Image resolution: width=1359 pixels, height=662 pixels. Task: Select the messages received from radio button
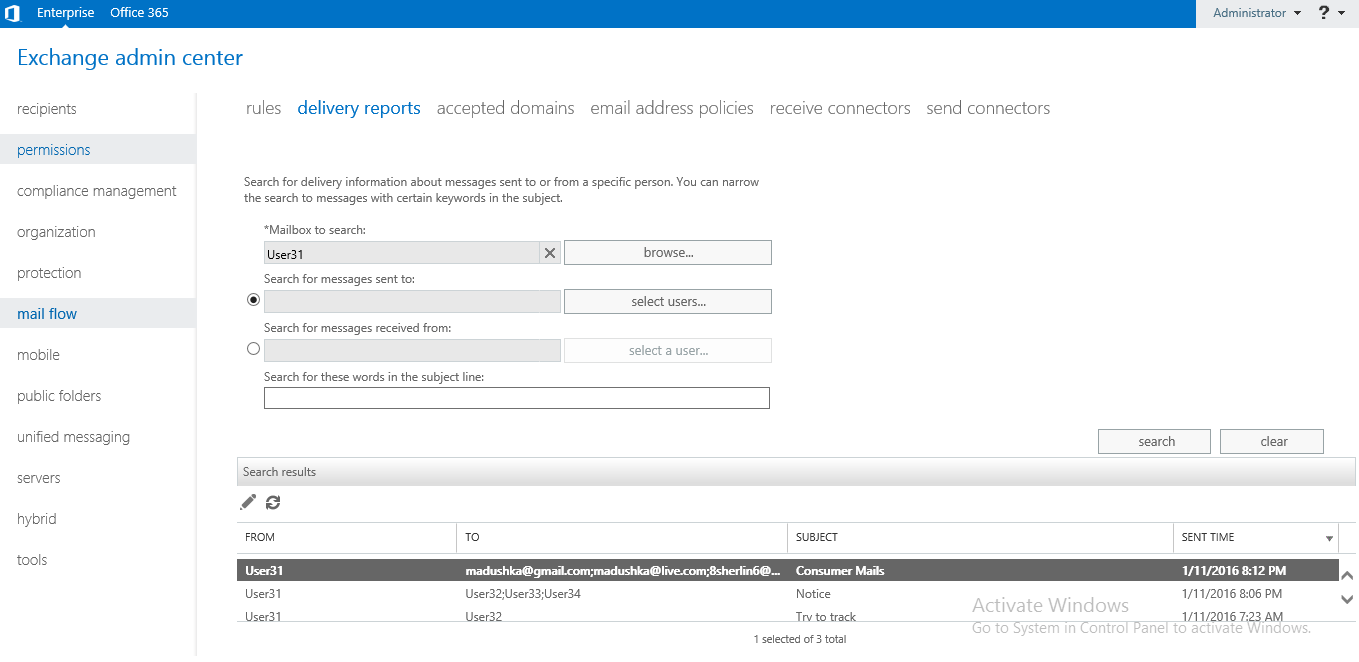(253, 348)
